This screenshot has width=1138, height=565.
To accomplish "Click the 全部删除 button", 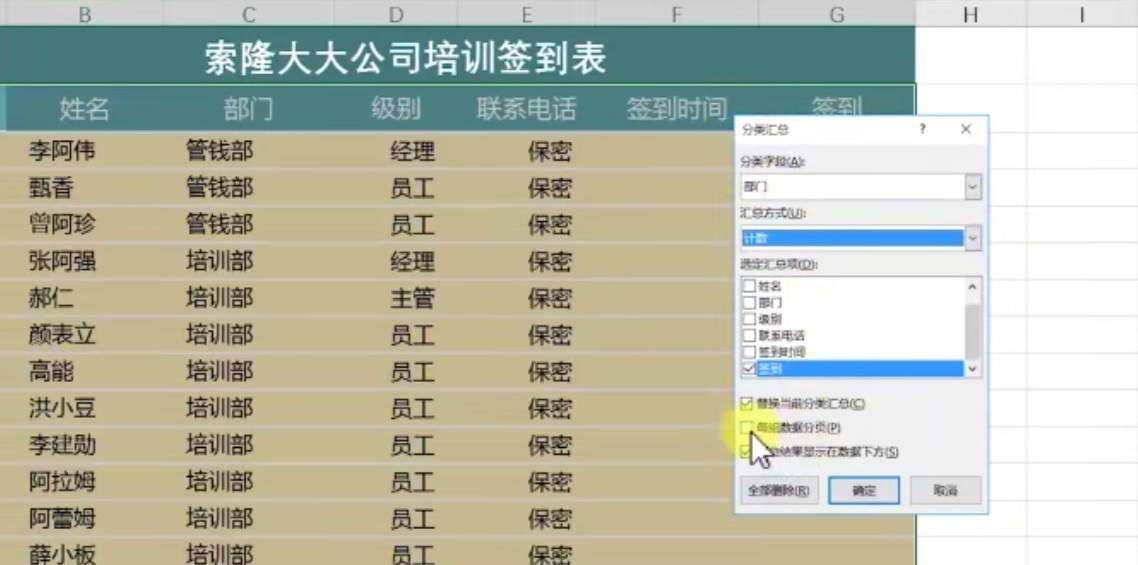I will (x=779, y=490).
